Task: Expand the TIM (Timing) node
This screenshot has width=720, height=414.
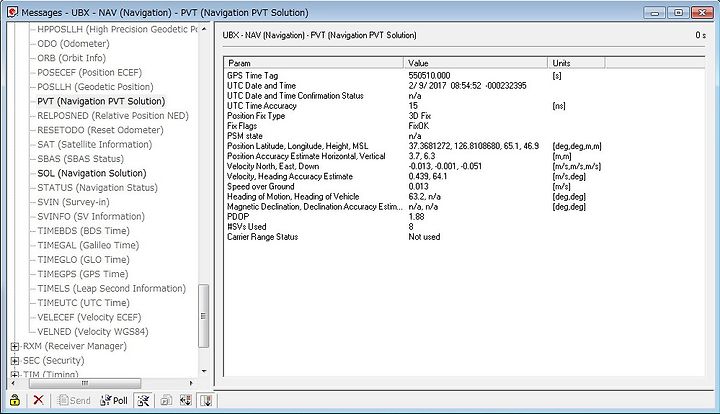Action: coord(15,375)
